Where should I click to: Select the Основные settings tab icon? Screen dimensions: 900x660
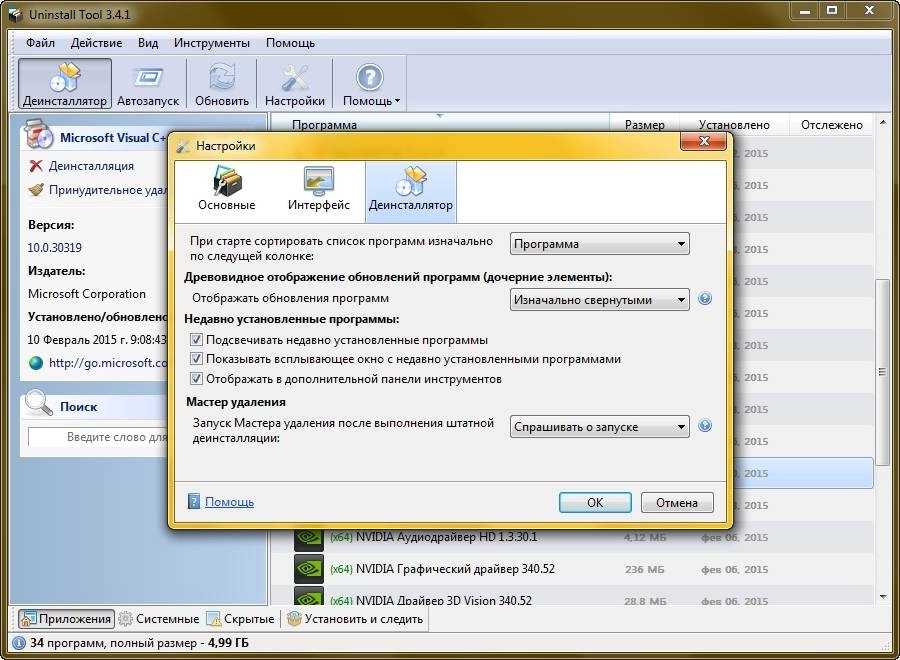coord(227,181)
